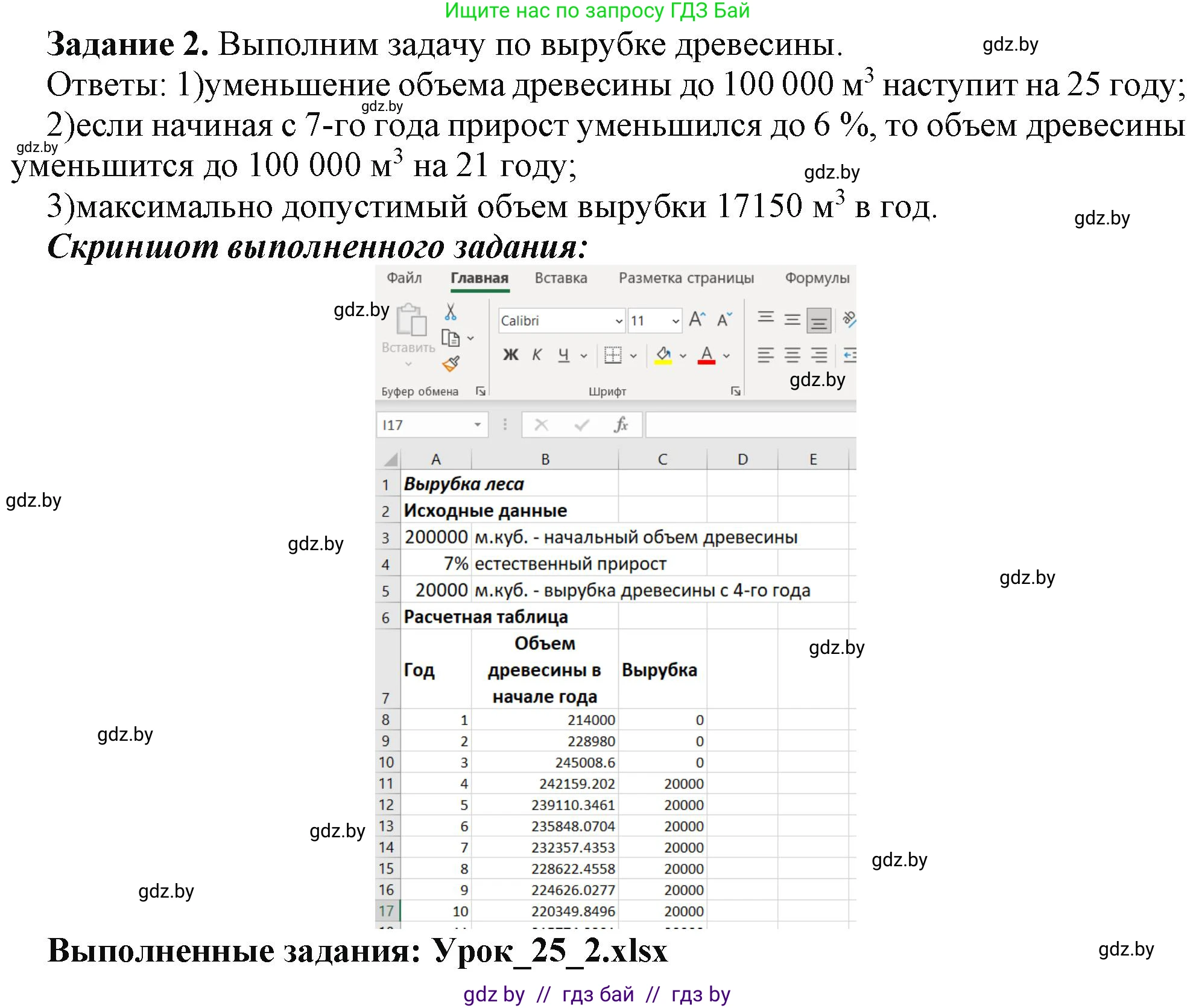This screenshot has width=1196, height=1008.
Task: Apply Align Left using the alignment icon
Action: [x=764, y=355]
